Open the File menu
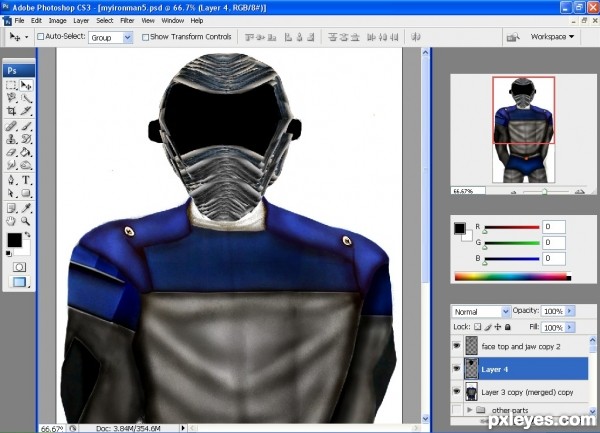600x433 pixels. 19,21
